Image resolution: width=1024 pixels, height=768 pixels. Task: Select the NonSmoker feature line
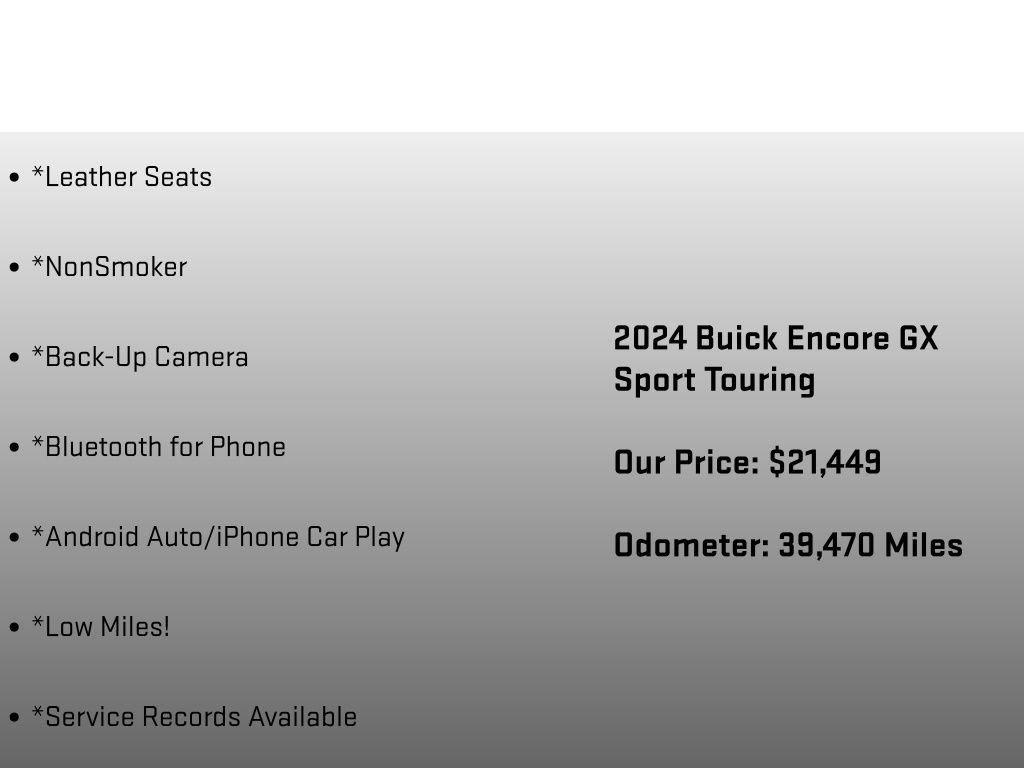110,267
